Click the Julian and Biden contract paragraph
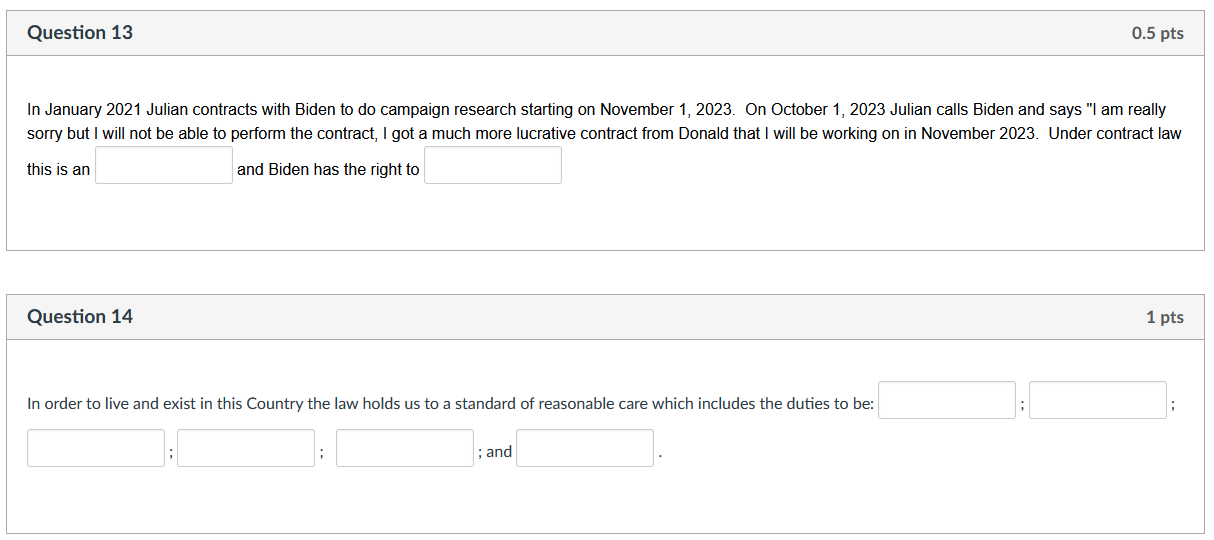Image resolution: width=1214 pixels, height=540 pixels. click(x=600, y=121)
